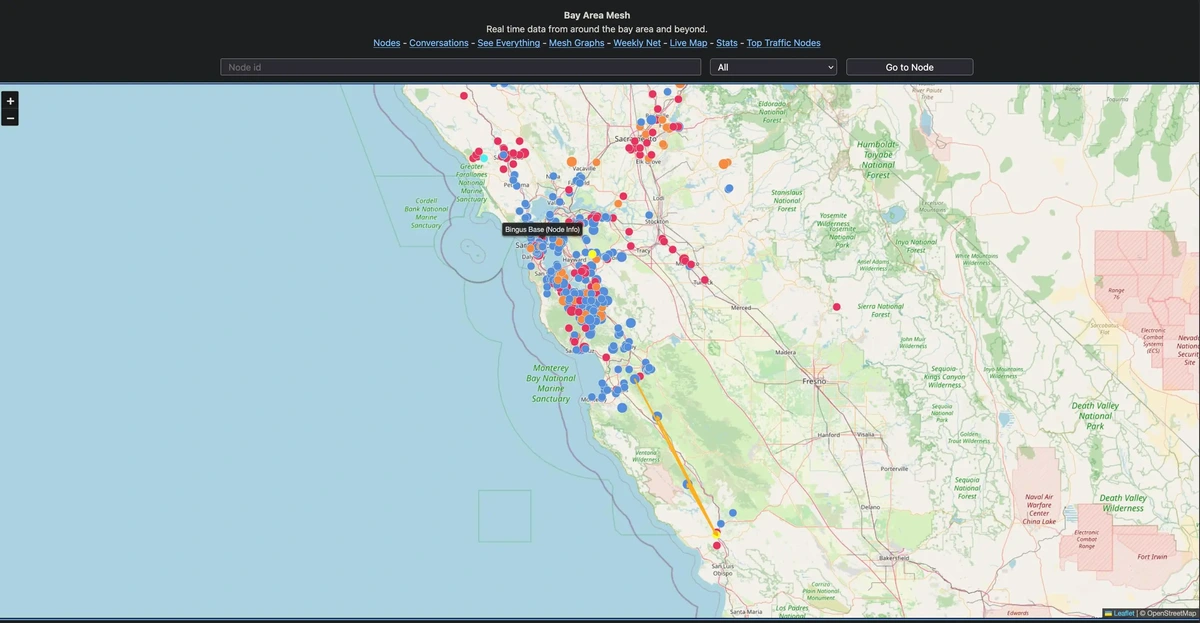Focus the Node id input field
The width and height of the screenshot is (1200, 623).
coord(460,67)
